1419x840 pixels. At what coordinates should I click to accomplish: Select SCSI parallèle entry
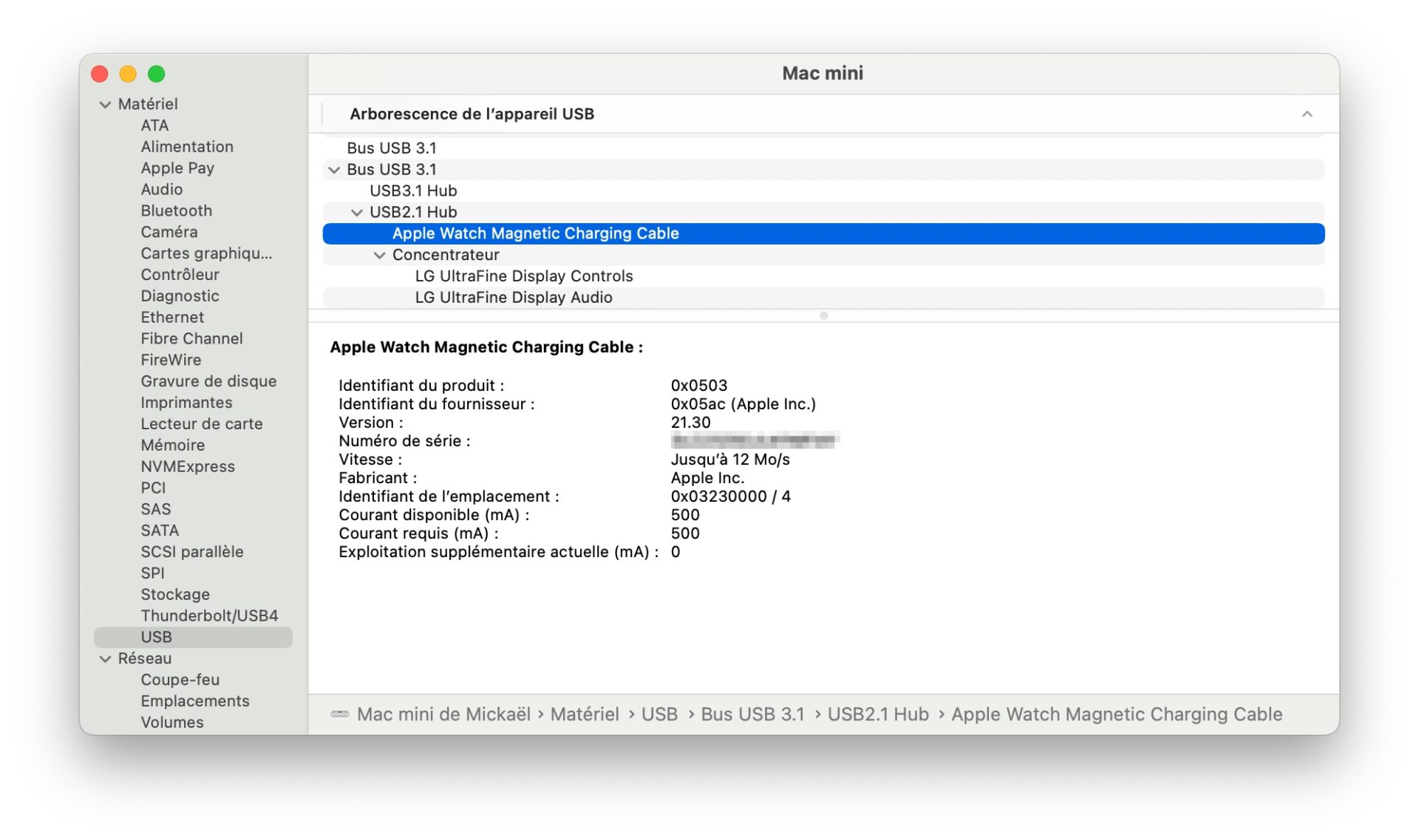click(192, 552)
